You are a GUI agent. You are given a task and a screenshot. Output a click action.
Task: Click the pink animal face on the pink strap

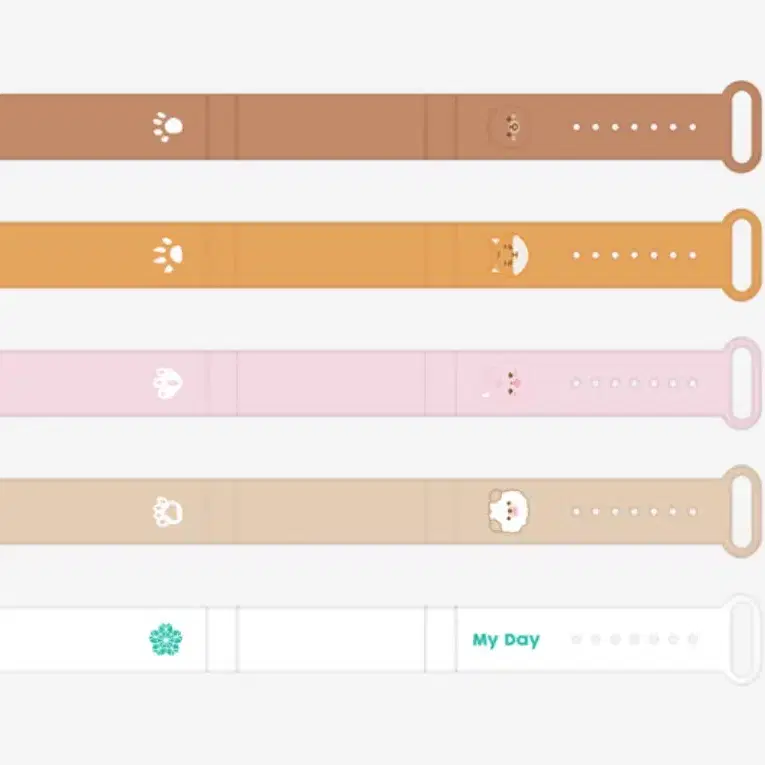510,383
